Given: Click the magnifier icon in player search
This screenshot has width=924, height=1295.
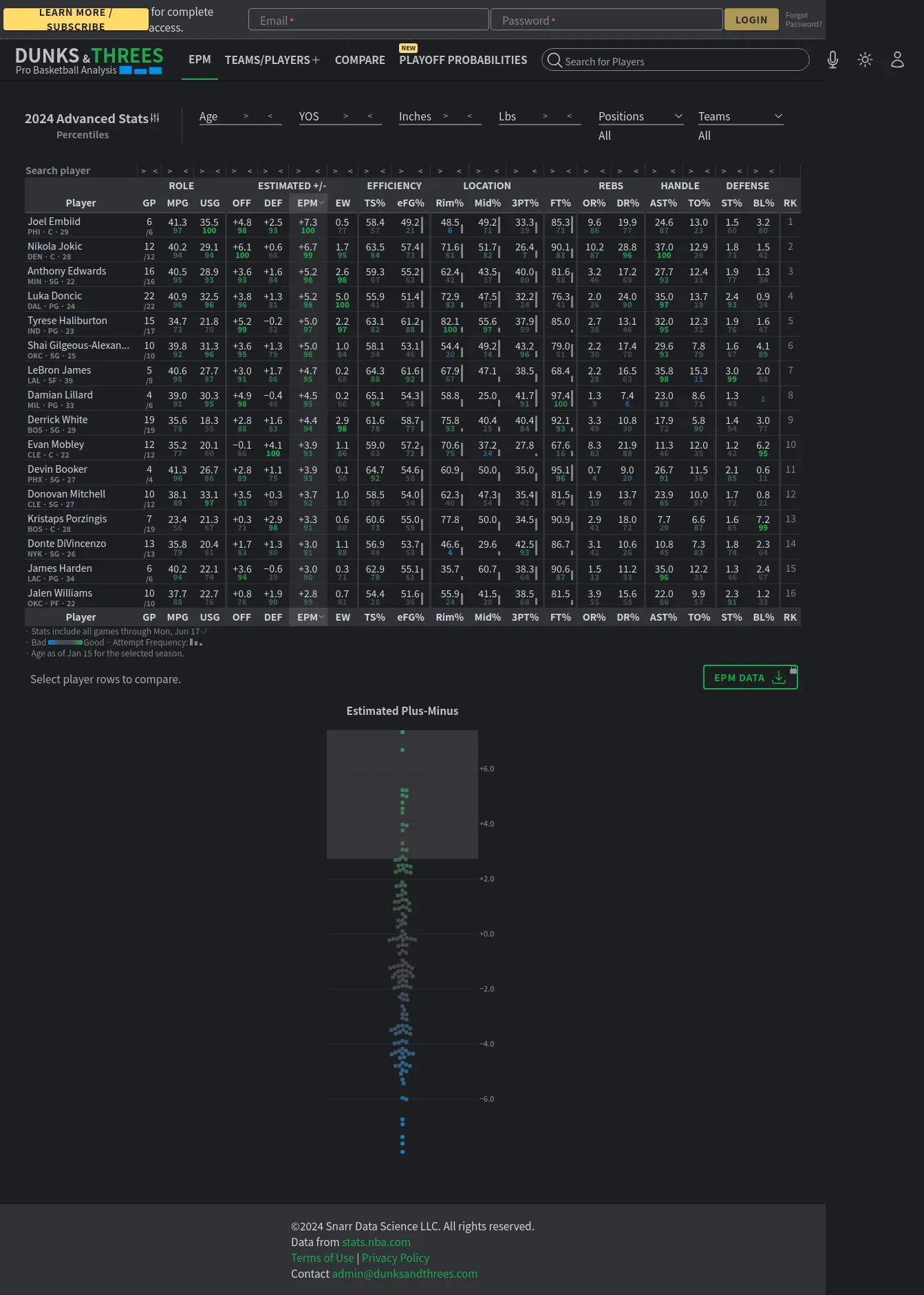Looking at the screenshot, I should [555, 61].
